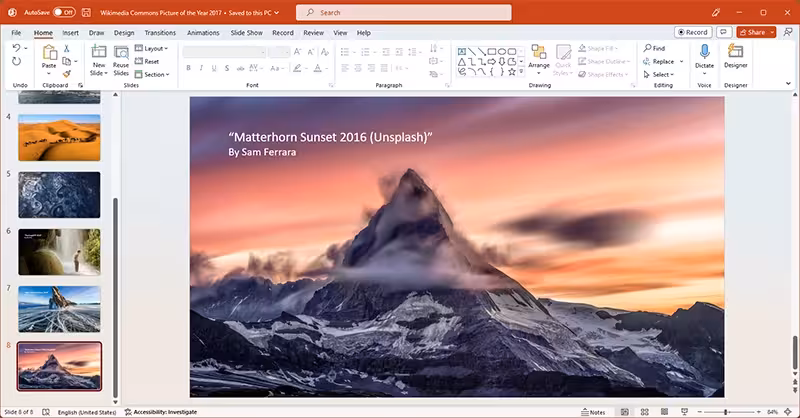Click the Record button at top right
Viewport: 800px width, 418px height.
point(692,32)
